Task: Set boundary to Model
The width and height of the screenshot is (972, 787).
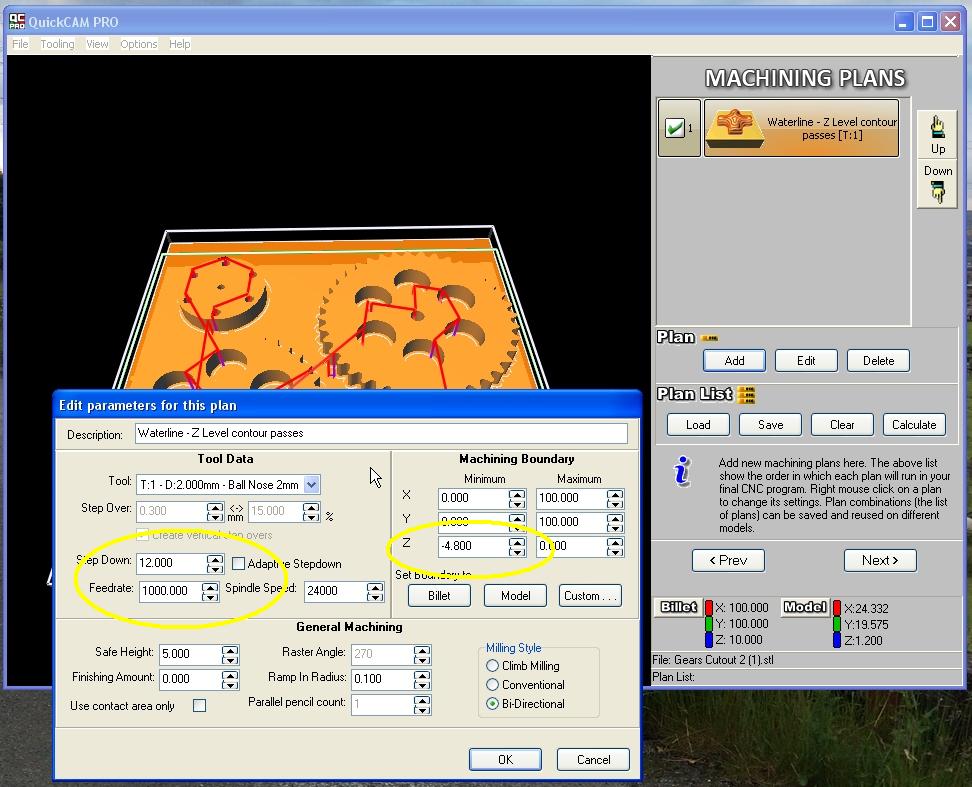Action: pyautogui.click(x=515, y=596)
